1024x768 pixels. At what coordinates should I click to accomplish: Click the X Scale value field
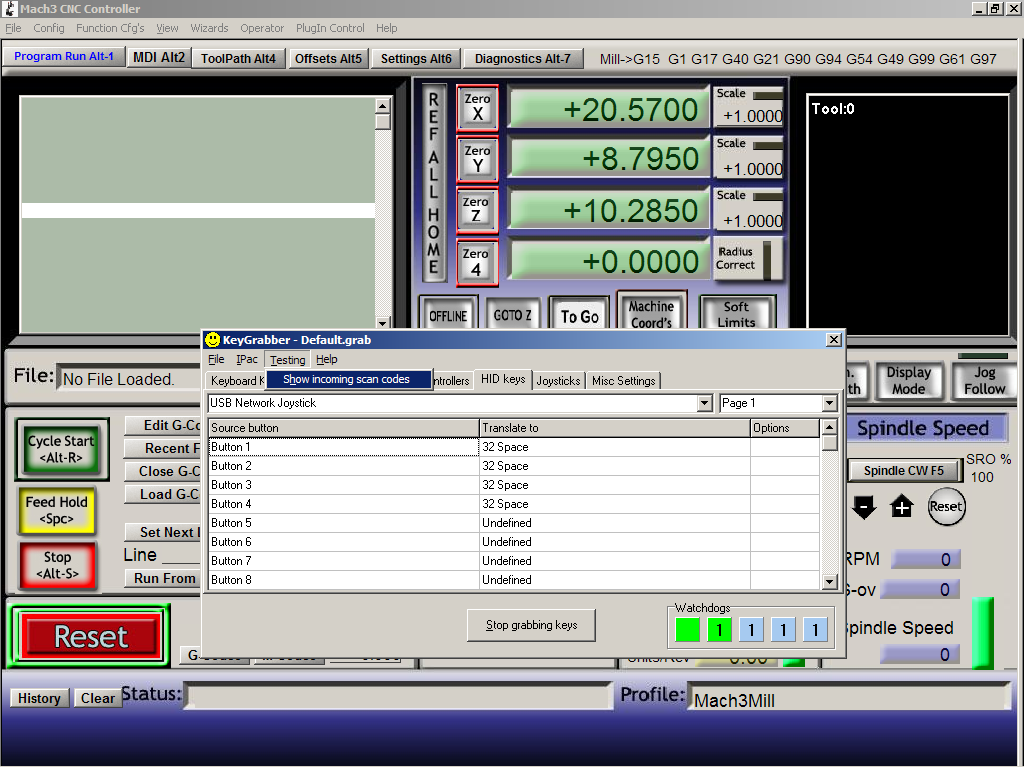point(750,116)
